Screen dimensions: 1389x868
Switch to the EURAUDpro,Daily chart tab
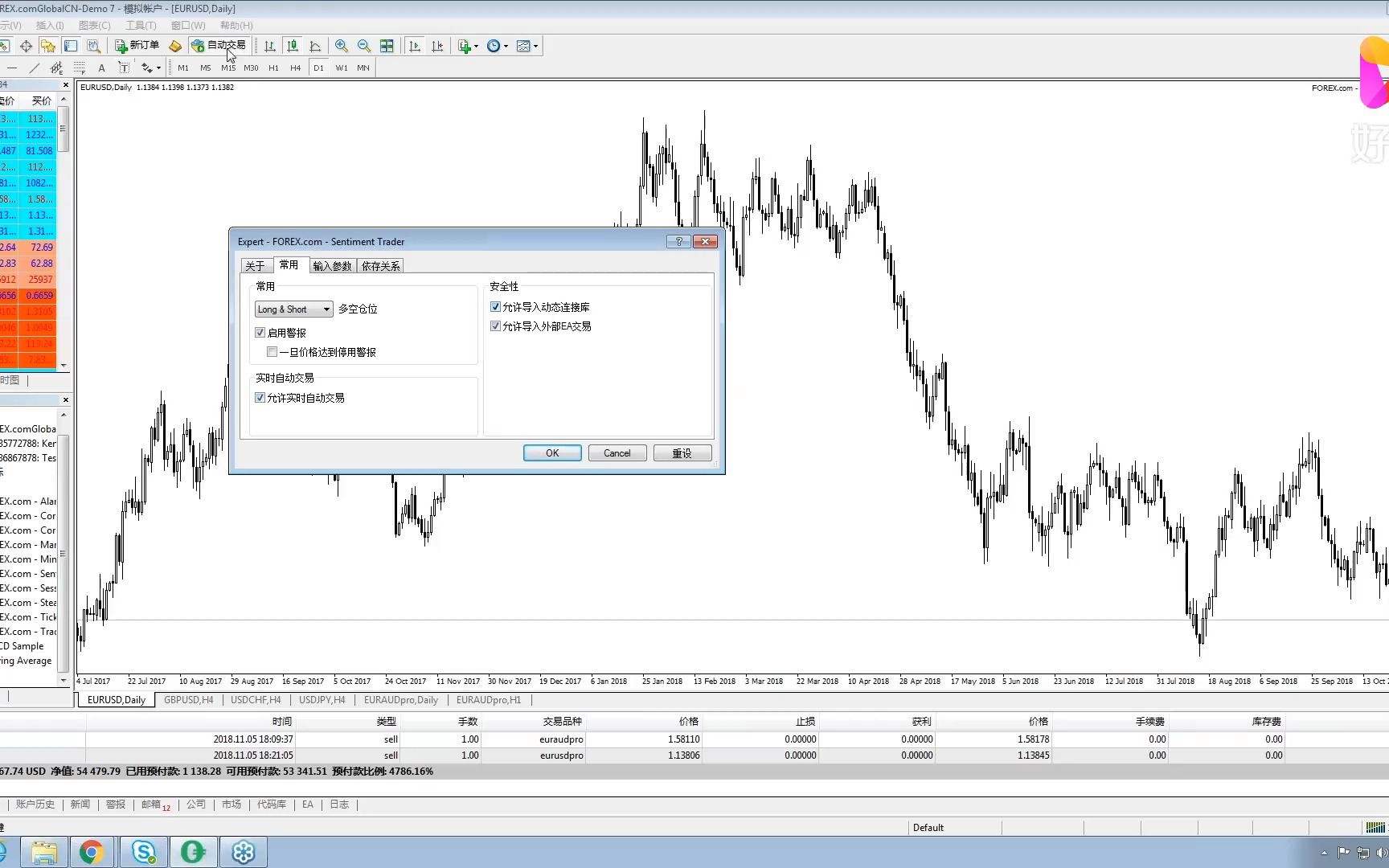[x=401, y=700]
